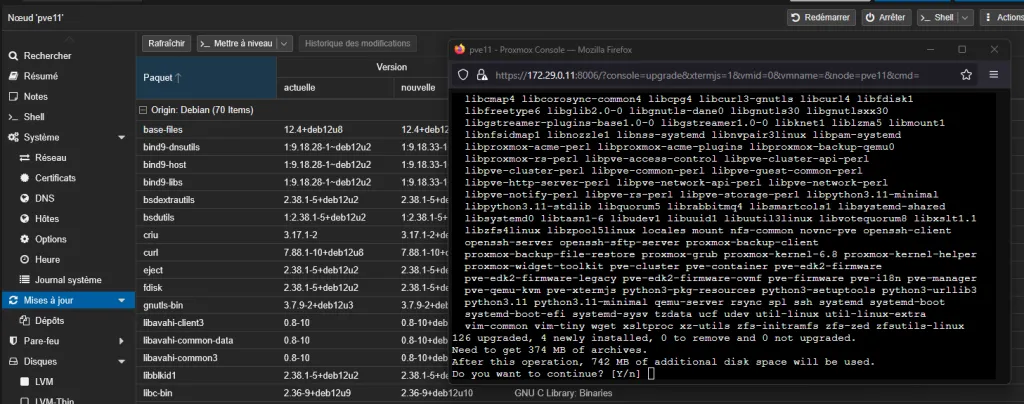Click the Certificats badge icon
Viewport: 1024px width, 404px height.
click(24, 178)
